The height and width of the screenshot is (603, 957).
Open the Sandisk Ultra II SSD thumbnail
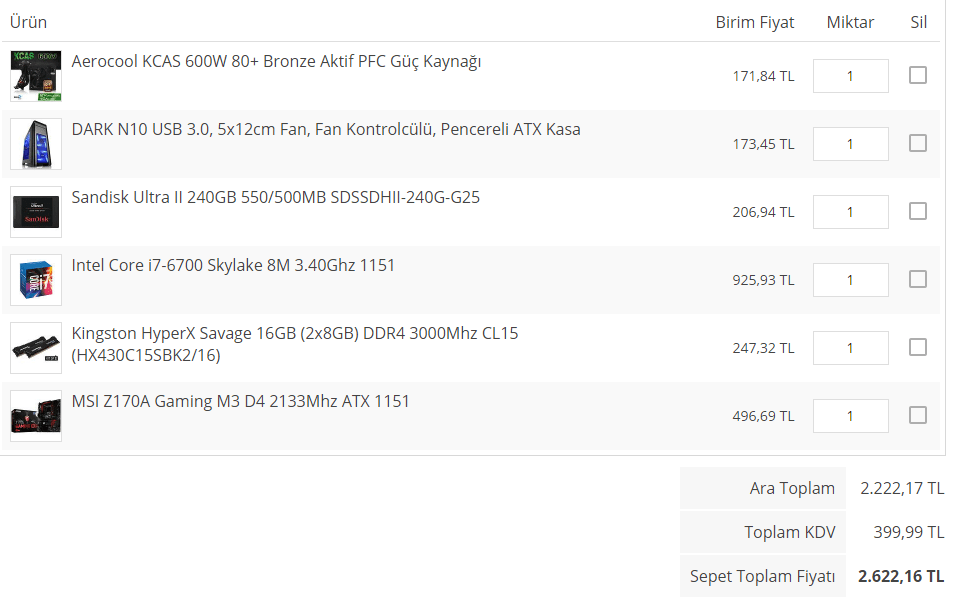(36, 212)
